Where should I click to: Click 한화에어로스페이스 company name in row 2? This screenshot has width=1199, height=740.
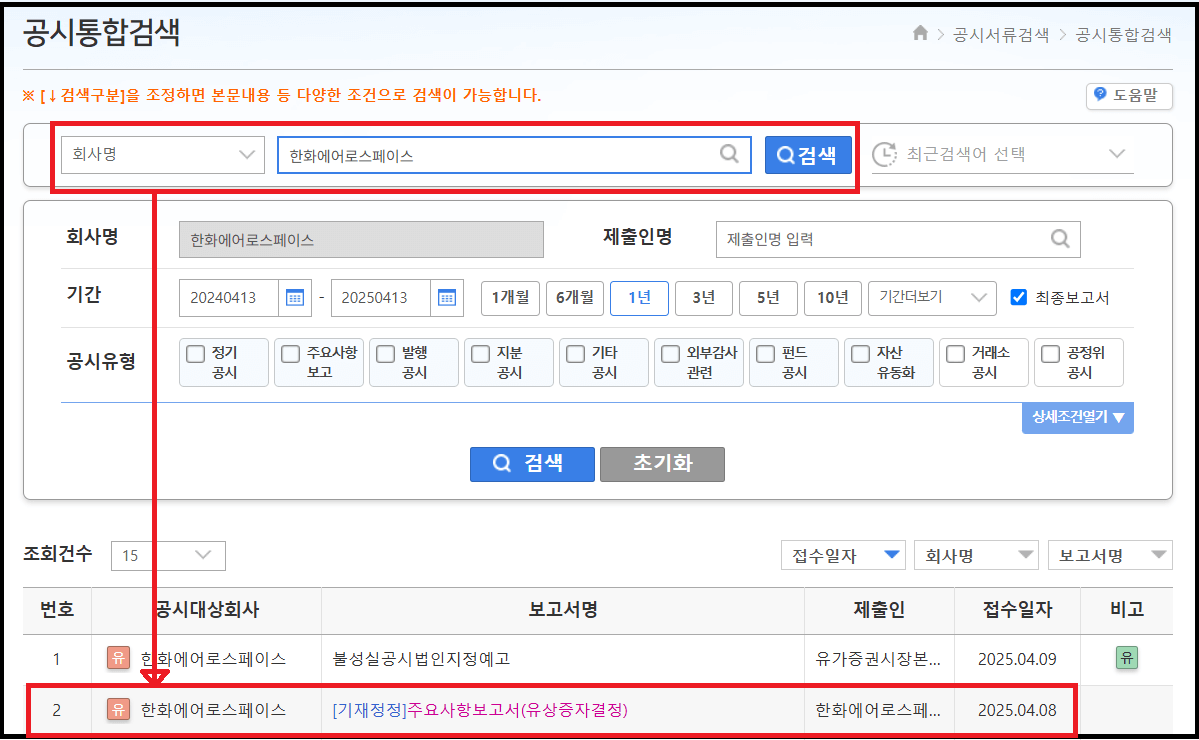[213, 710]
